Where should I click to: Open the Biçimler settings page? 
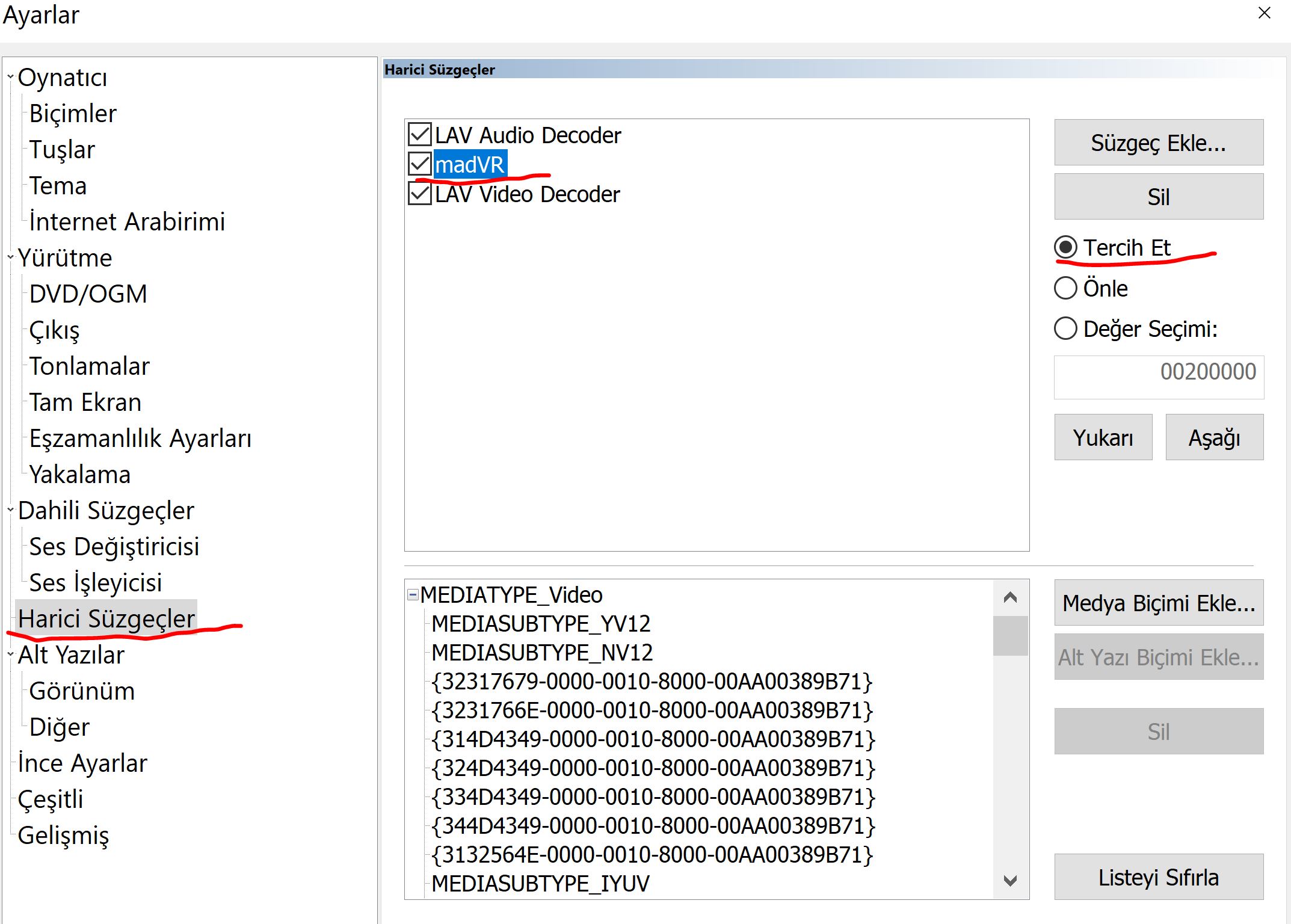(x=73, y=113)
